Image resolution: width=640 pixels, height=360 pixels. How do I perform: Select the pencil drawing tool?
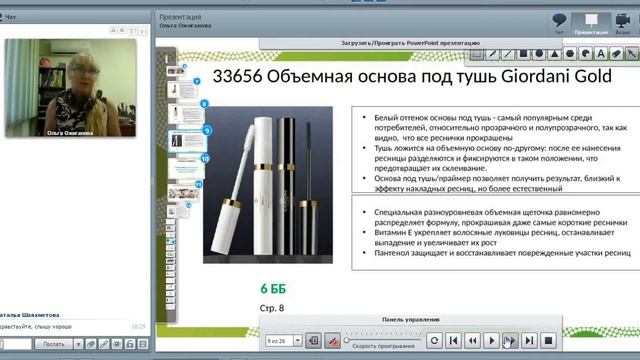tap(492, 53)
